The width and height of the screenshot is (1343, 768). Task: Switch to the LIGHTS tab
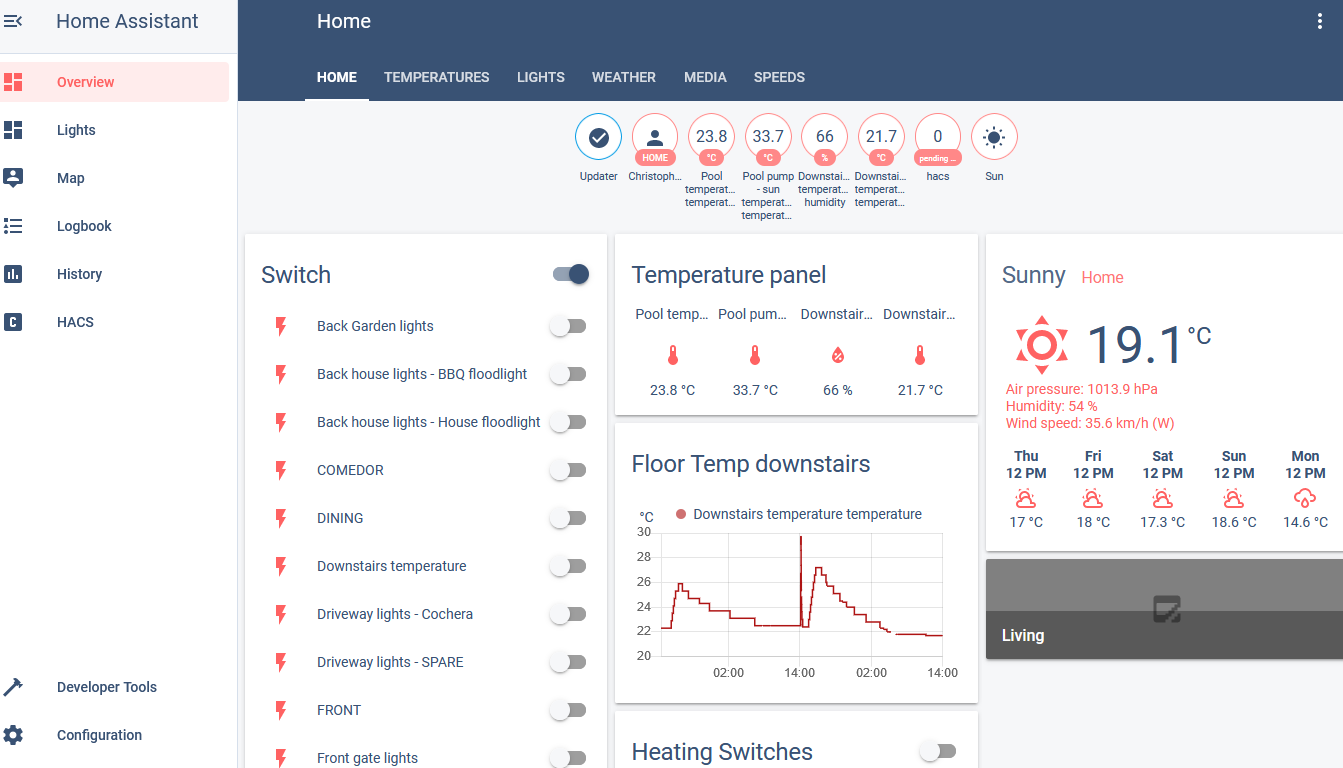541,77
